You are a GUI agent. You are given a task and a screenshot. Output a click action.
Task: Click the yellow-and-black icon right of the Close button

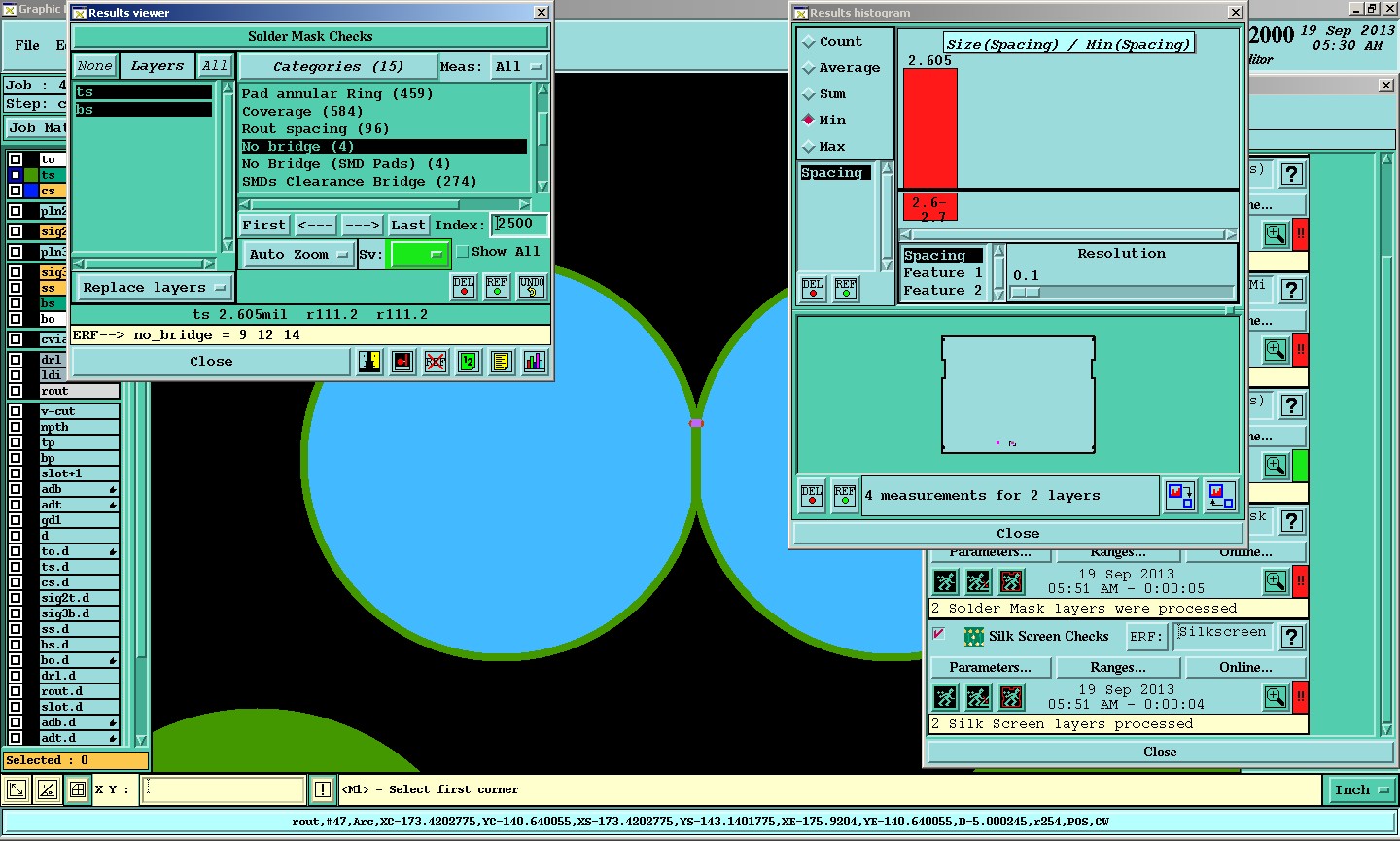369,362
